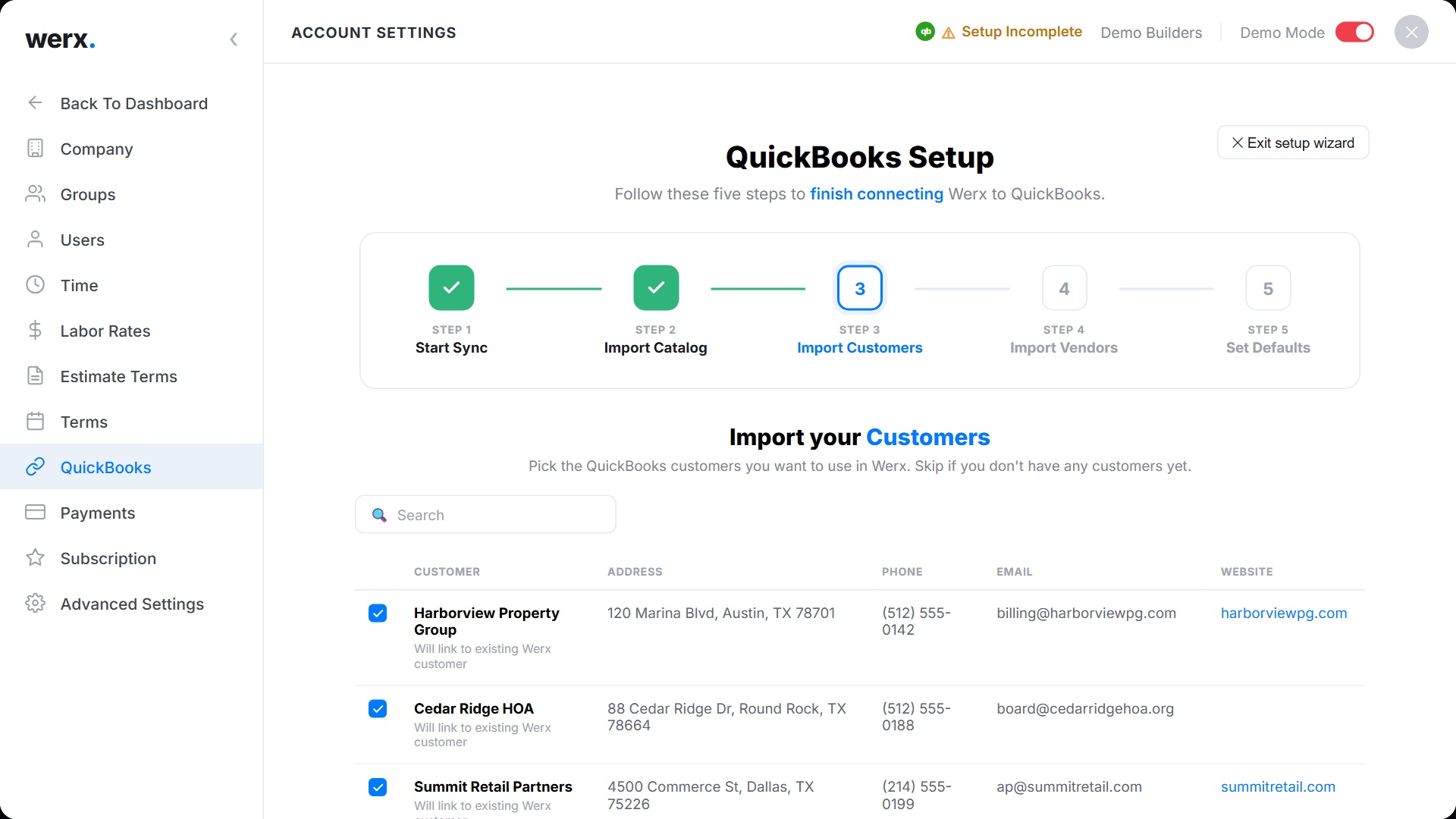Click ap@summitretail.com email cell

pyautogui.click(x=1068, y=786)
